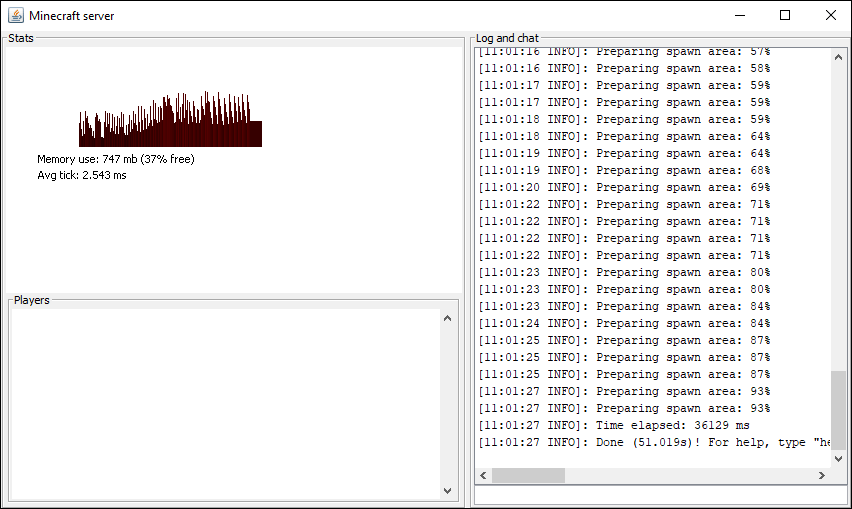This screenshot has height=509, width=852.
Task: Click the log horizontal scroll left arrow
Action: 483,475
